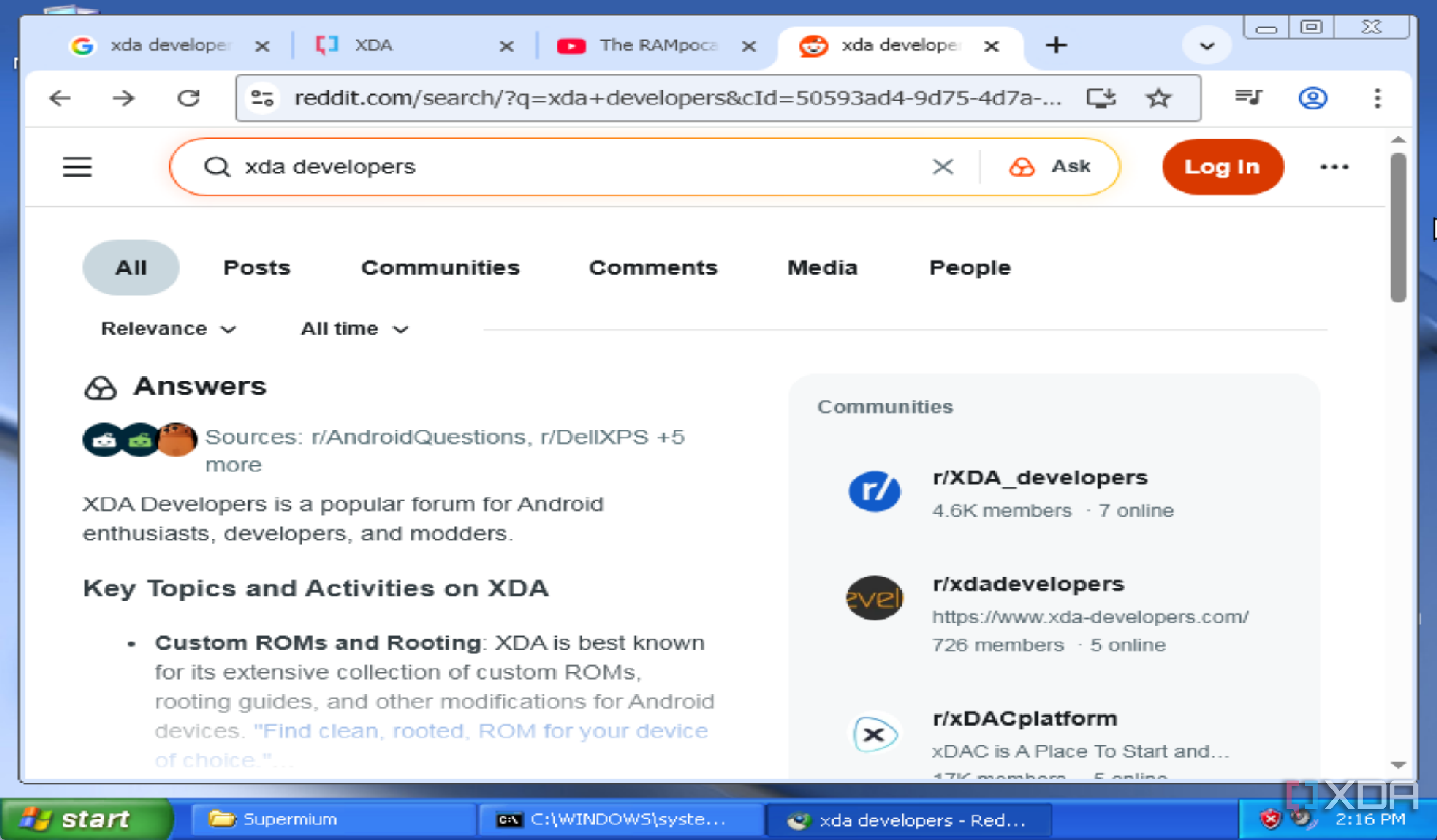The image size is (1437, 840).
Task: Select the All filter tab
Action: [x=131, y=267]
